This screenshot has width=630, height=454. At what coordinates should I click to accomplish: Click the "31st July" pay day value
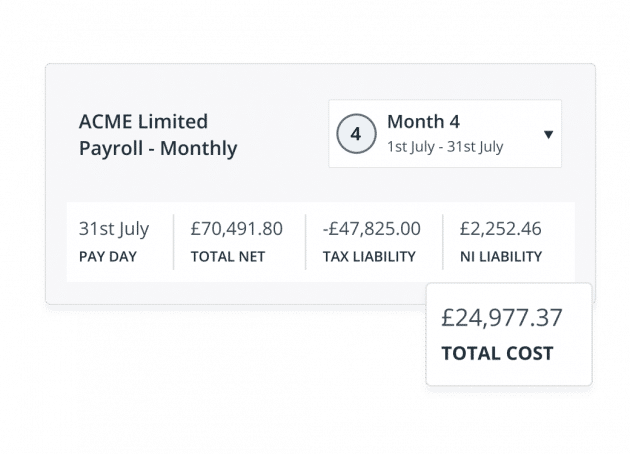(114, 228)
